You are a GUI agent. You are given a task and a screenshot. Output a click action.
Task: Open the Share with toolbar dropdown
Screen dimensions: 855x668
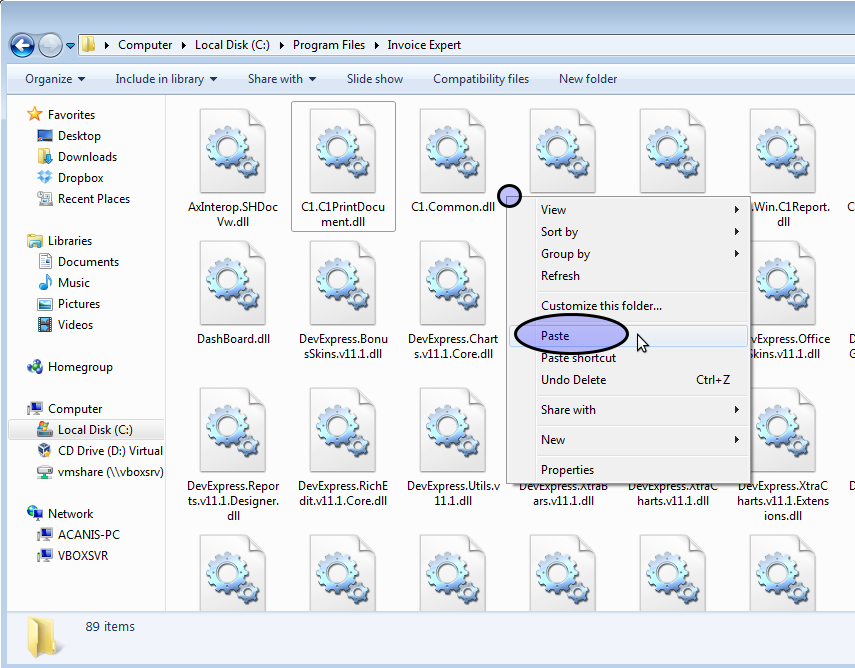click(281, 79)
